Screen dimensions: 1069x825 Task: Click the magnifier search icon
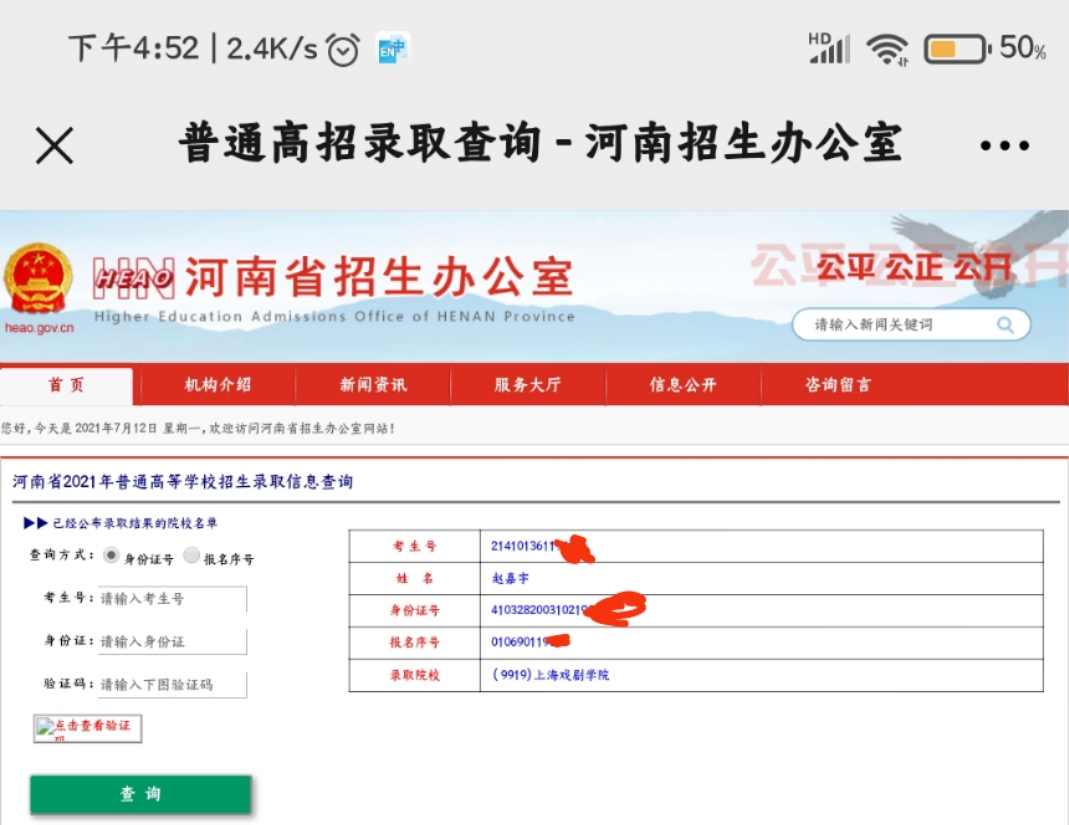pos(1005,325)
